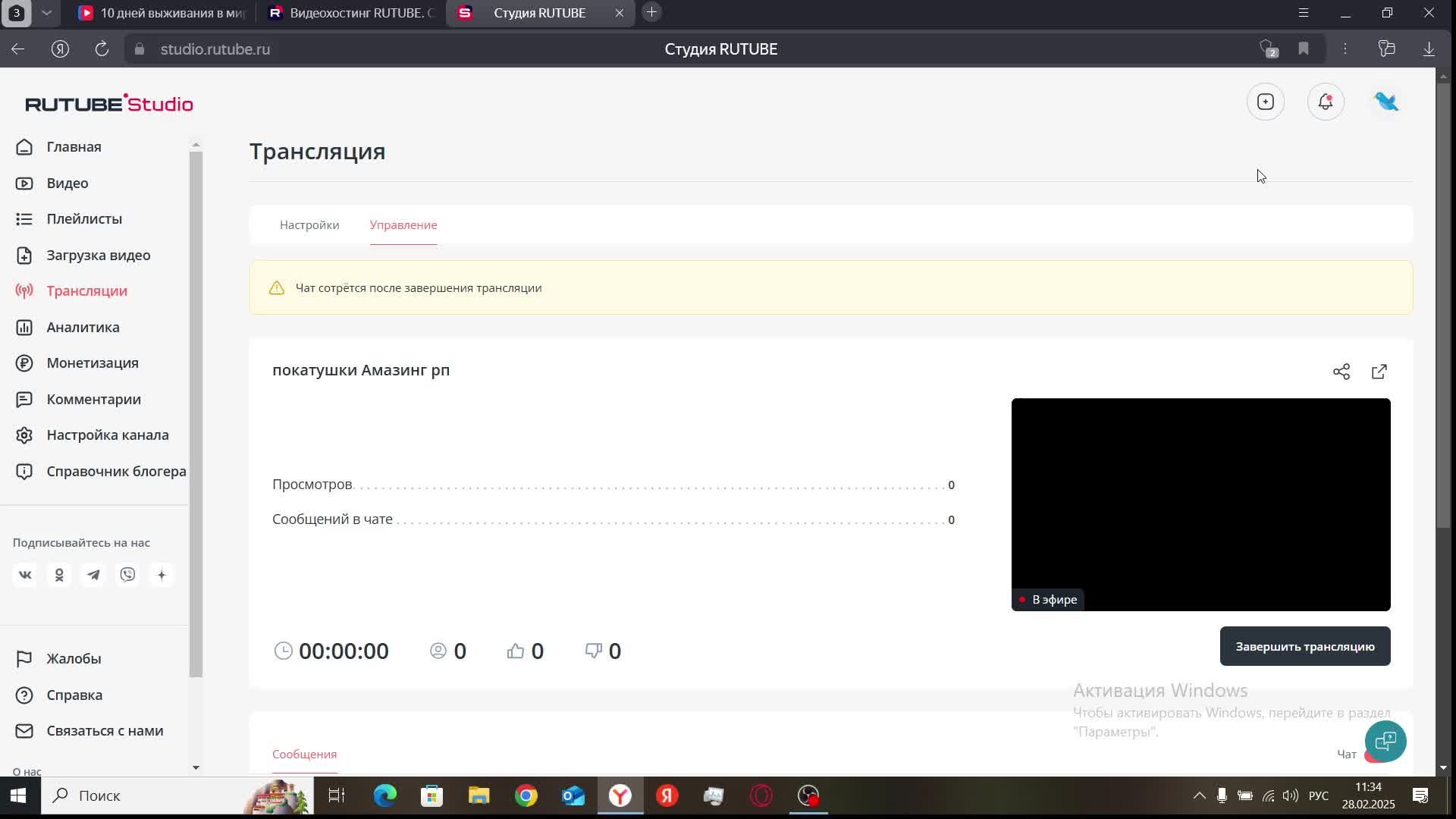
Task: Open the Аналитика sidebar menu item
Action: pos(83,328)
